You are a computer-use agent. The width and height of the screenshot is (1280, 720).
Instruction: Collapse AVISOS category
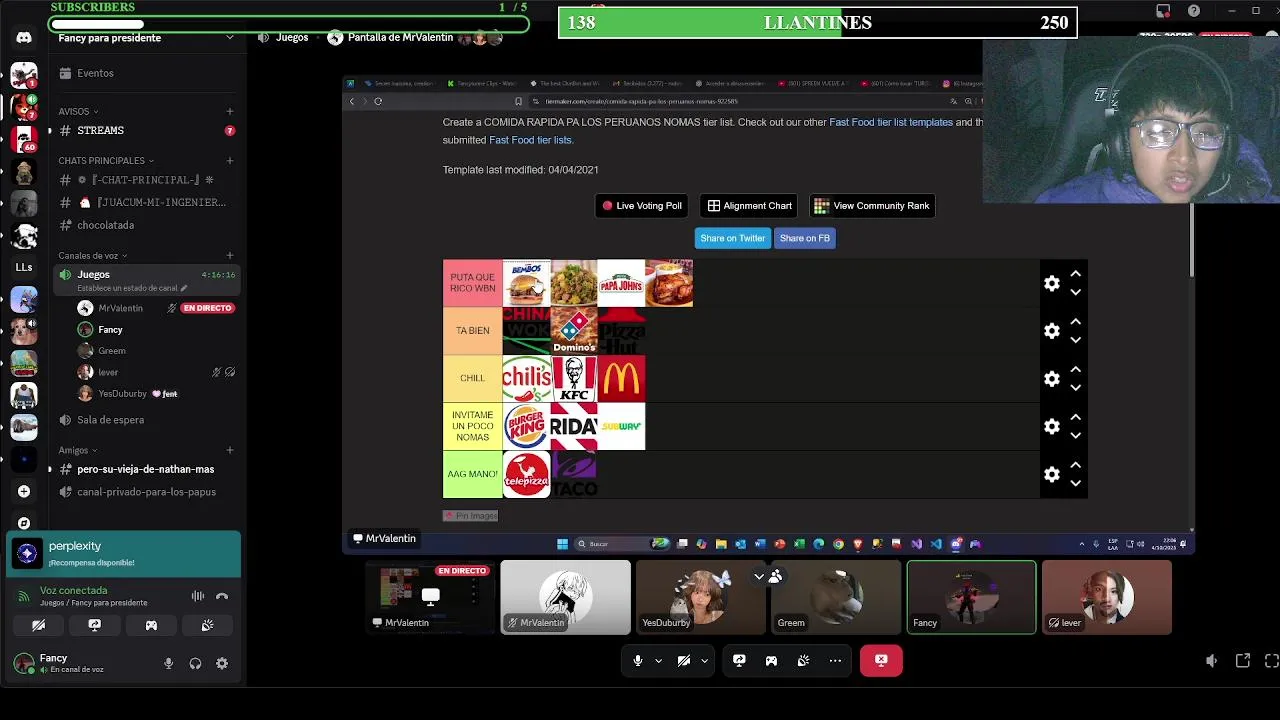78,111
